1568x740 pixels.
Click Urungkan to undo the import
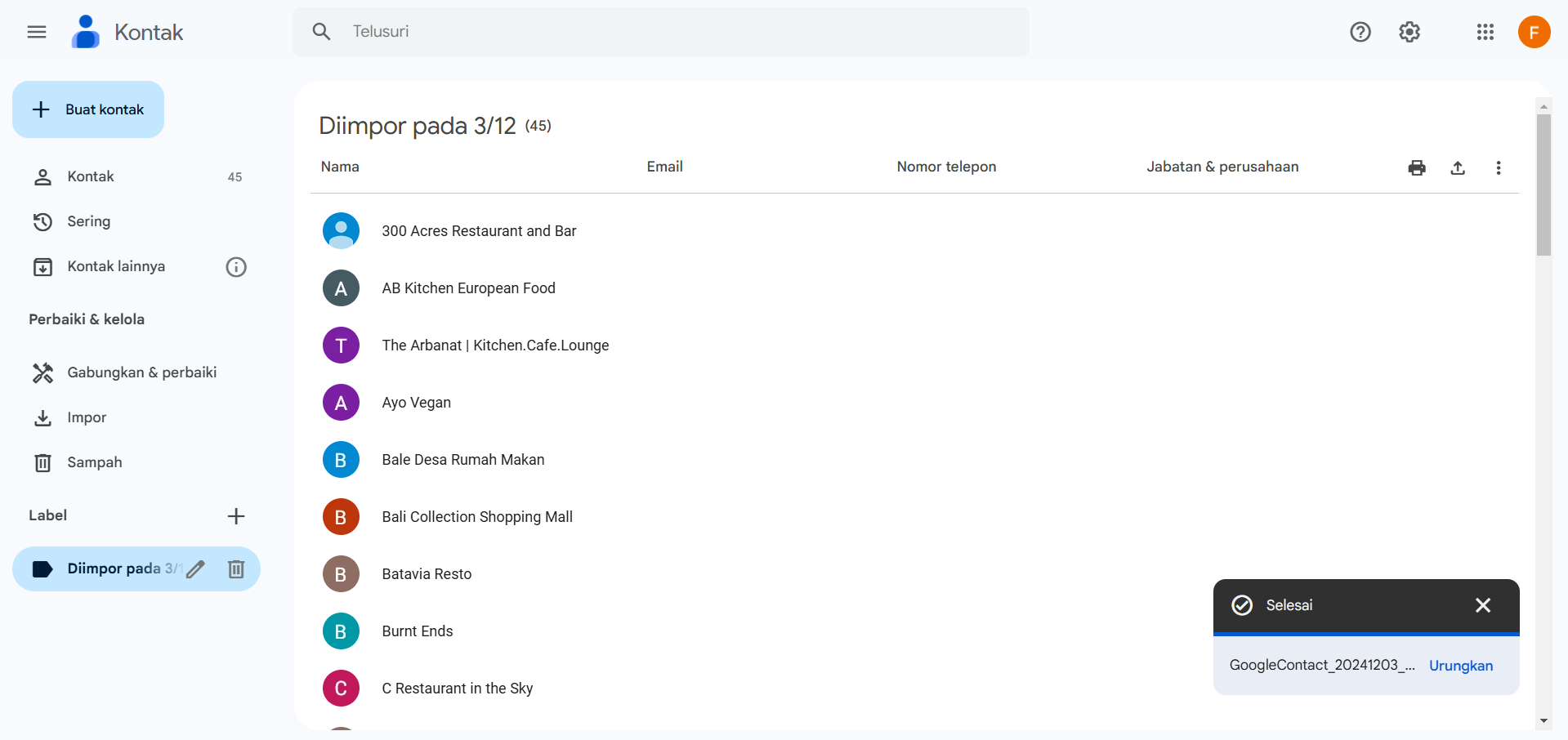point(1461,666)
